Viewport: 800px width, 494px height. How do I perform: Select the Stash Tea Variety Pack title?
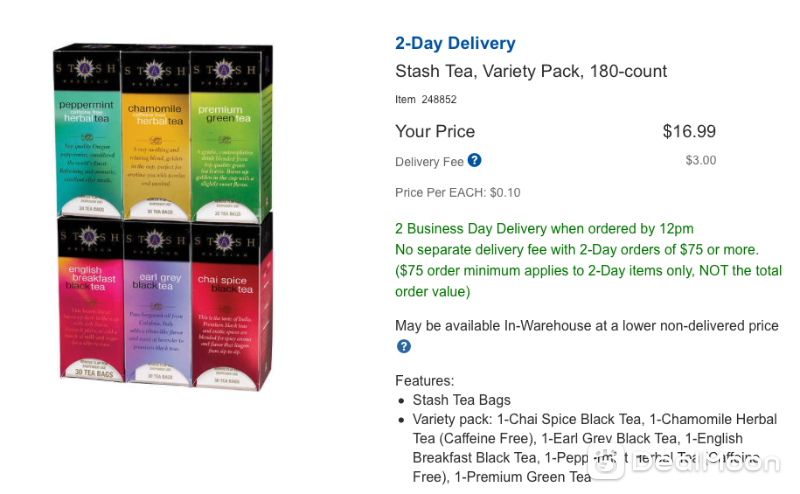click(531, 71)
